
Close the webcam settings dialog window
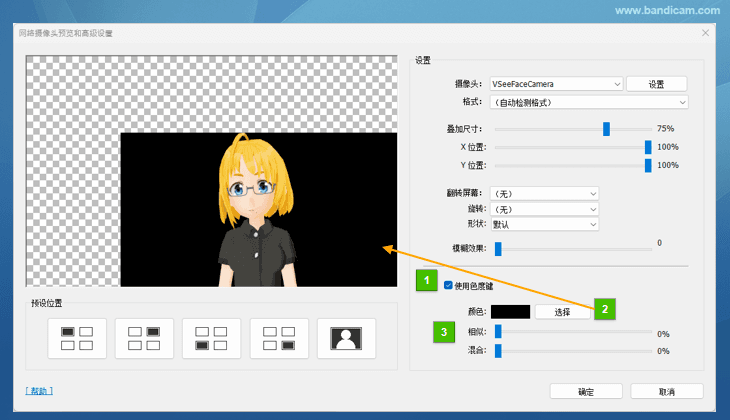tap(705, 33)
